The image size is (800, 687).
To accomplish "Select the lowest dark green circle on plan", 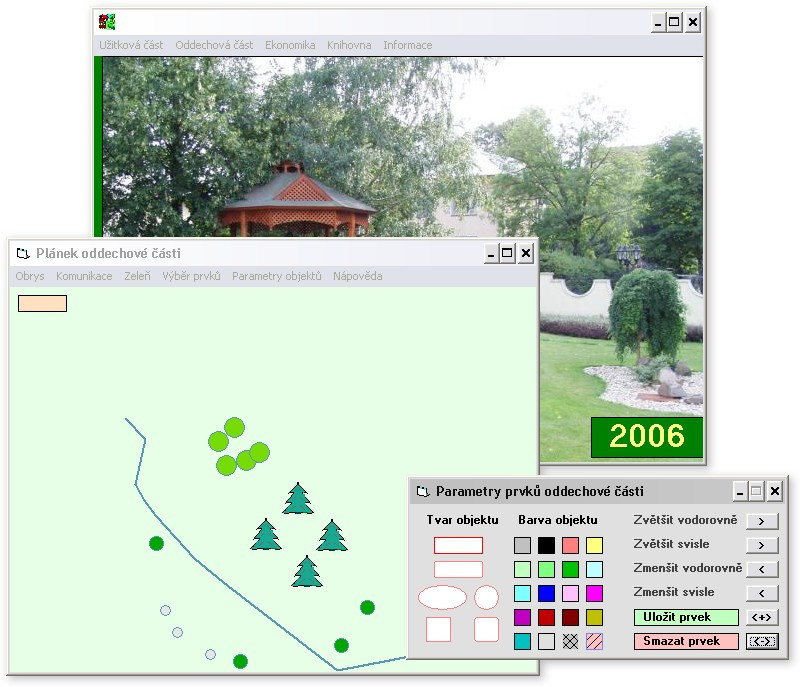I will click(240, 661).
